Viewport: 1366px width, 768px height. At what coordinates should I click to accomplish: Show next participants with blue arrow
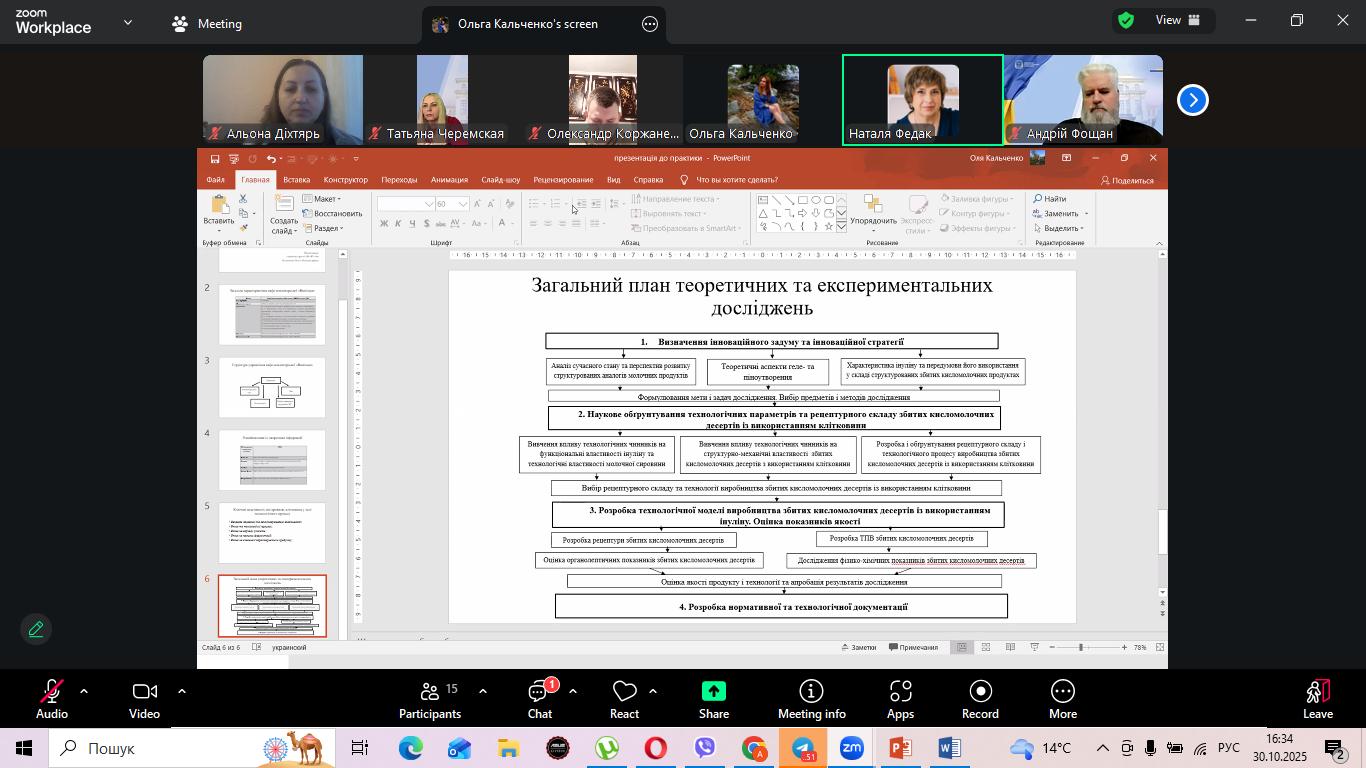click(1192, 100)
